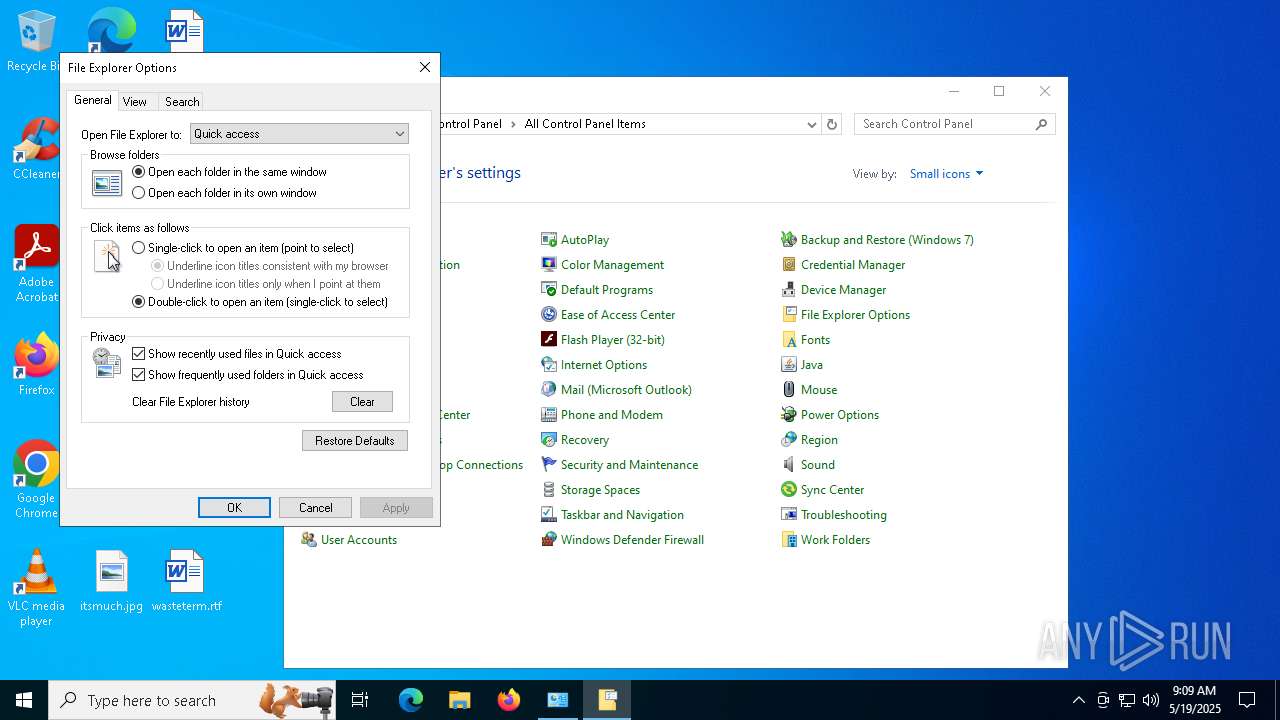The image size is (1280, 720).
Task: Select the Google Chrome desktop shortcut
Action: click(x=36, y=480)
